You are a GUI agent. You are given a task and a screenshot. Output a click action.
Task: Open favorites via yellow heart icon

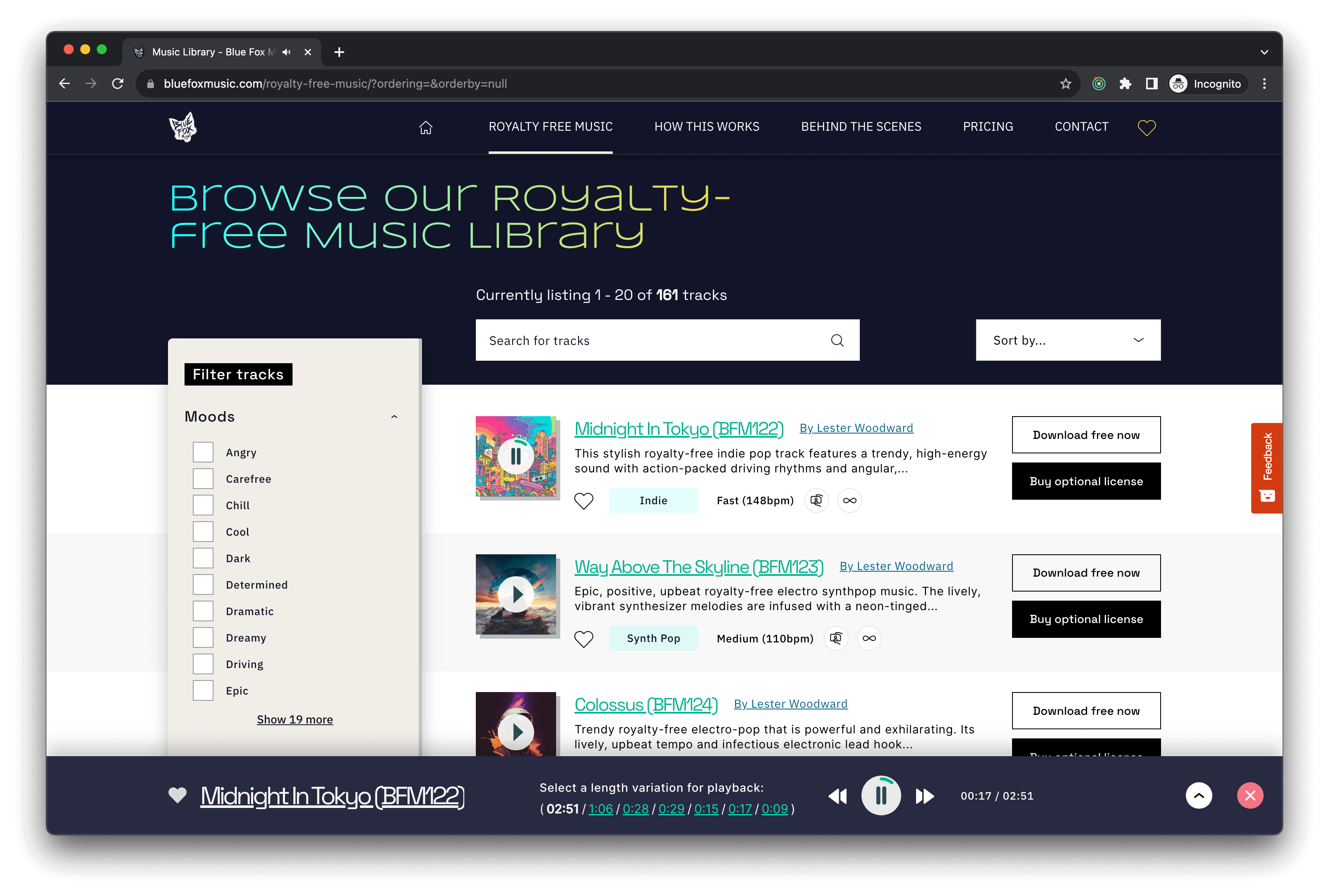click(1146, 127)
